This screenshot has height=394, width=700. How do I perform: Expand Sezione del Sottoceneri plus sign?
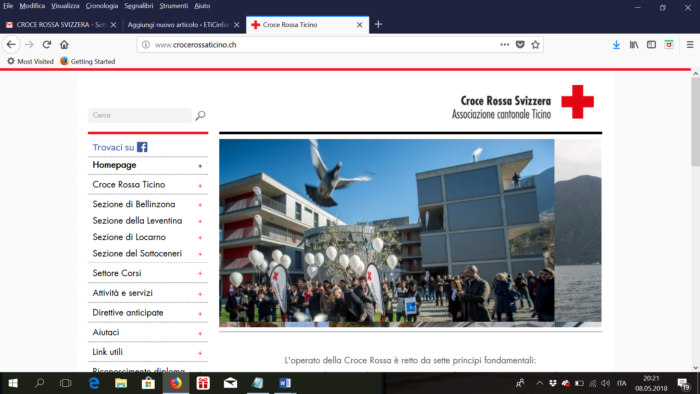(200, 254)
